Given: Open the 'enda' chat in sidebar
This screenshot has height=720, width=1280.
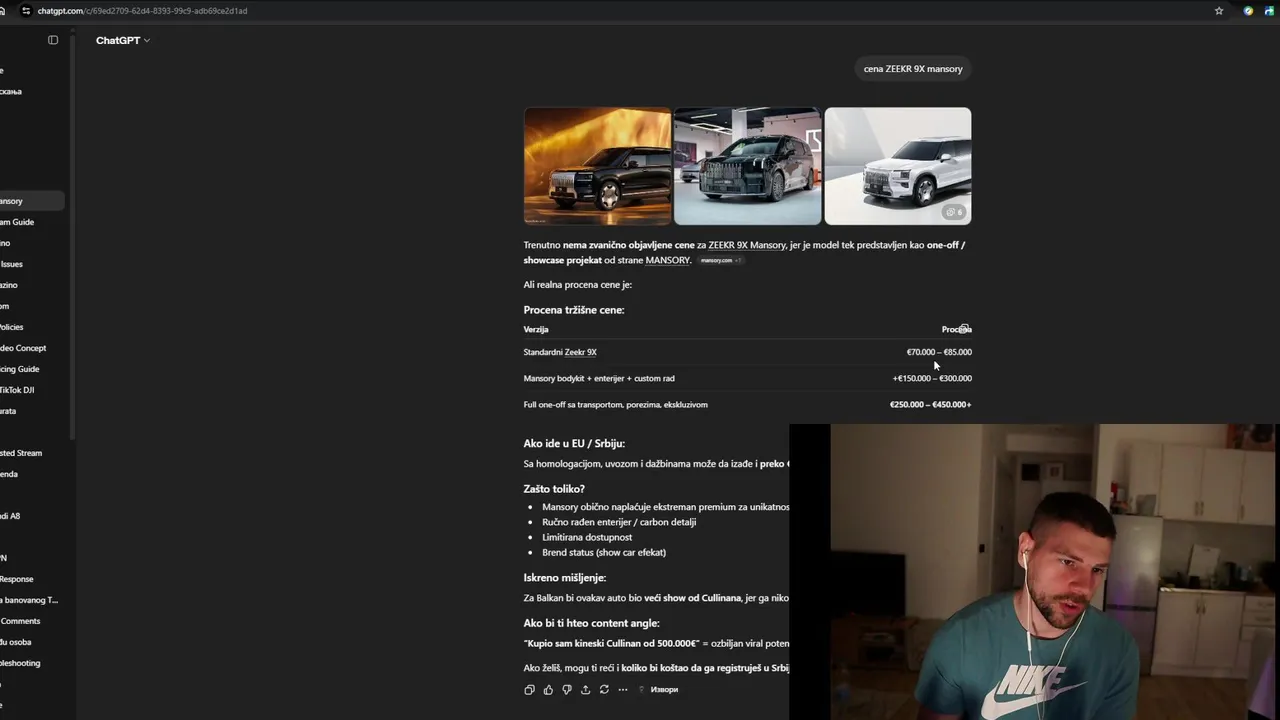Looking at the screenshot, I should point(30,474).
